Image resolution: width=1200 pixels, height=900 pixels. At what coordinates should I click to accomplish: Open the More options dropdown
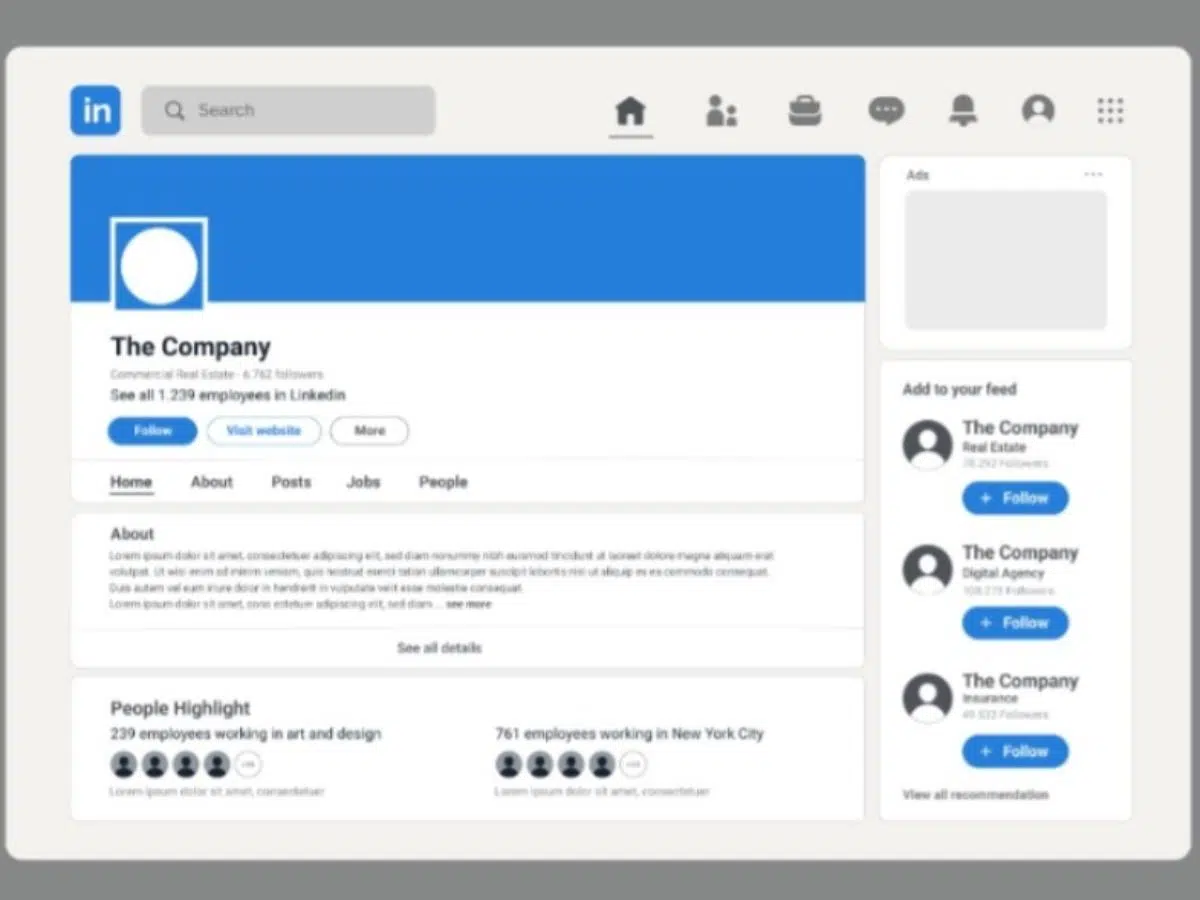click(369, 431)
